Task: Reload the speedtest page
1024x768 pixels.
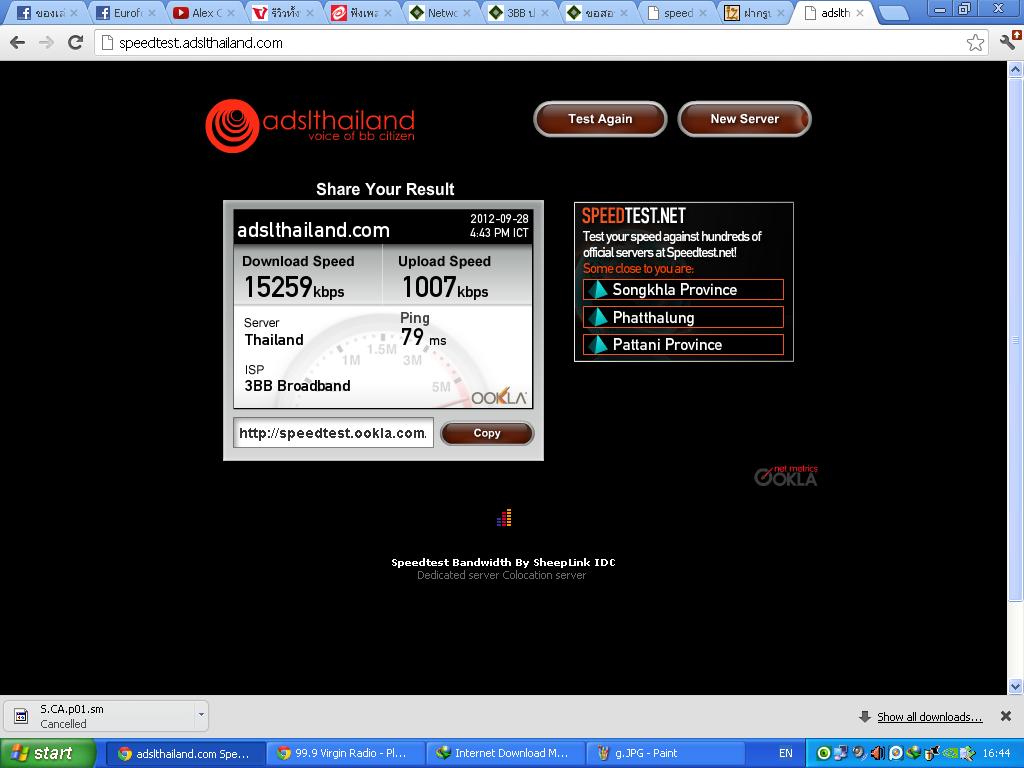Action: (75, 42)
